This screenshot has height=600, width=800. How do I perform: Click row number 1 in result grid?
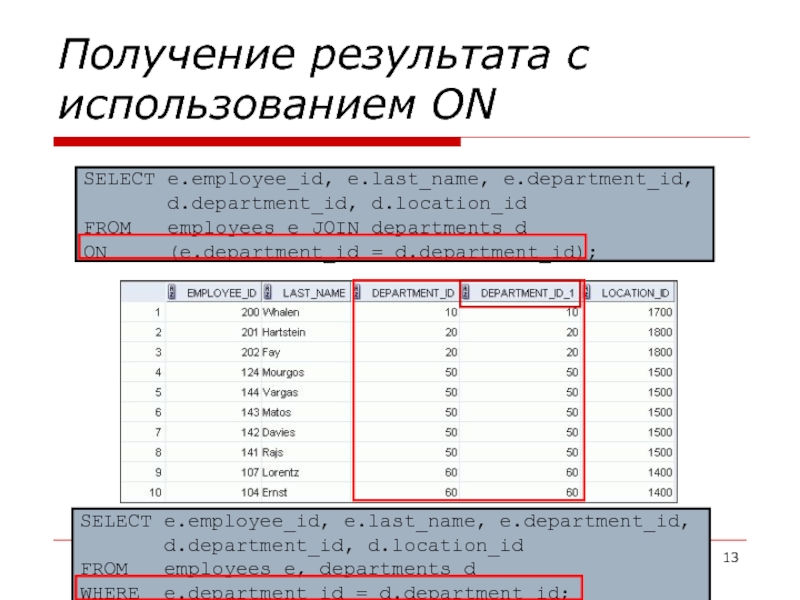click(143, 312)
